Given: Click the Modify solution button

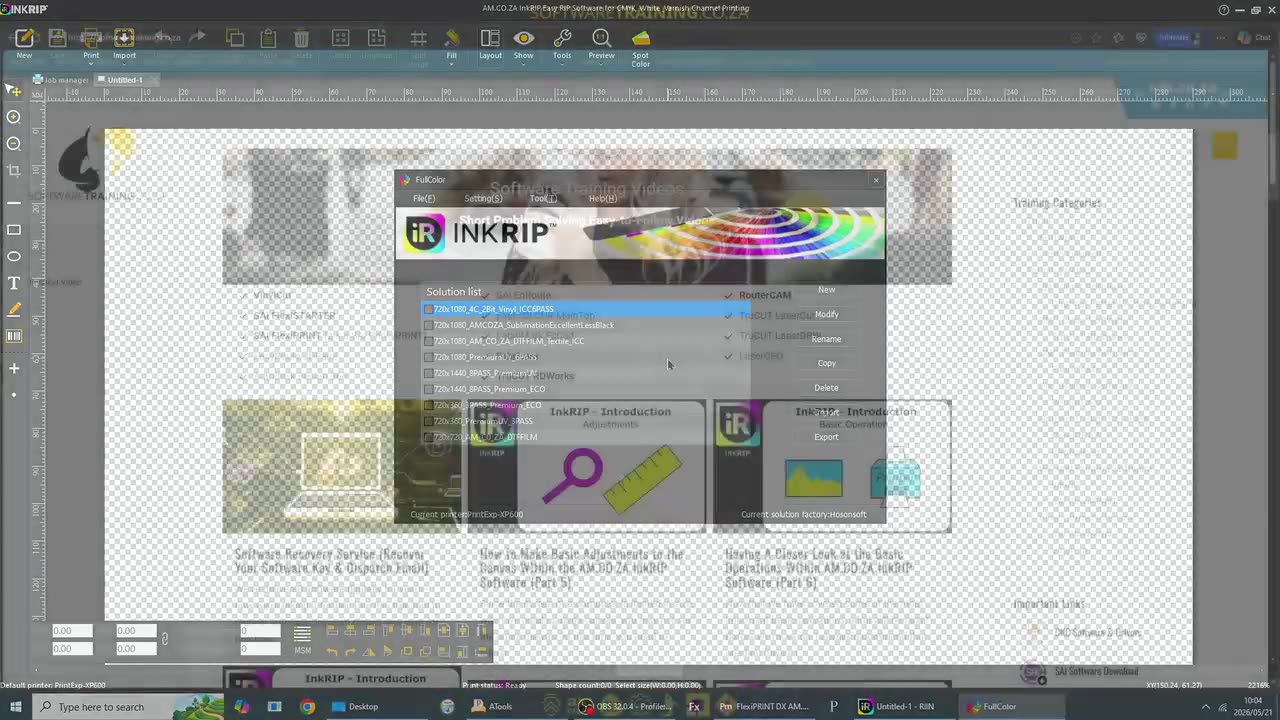Looking at the screenshot, I should [x=826, y=314].
